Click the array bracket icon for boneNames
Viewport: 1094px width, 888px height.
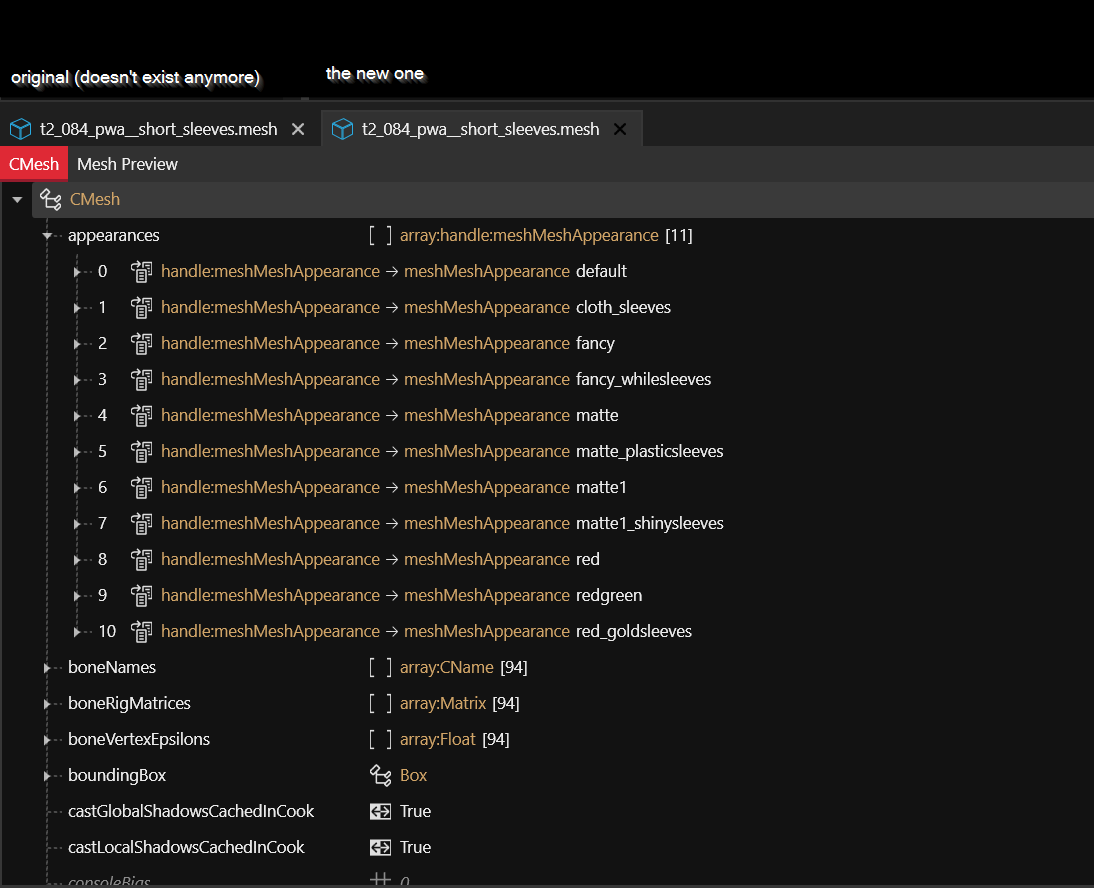[380, 667]
